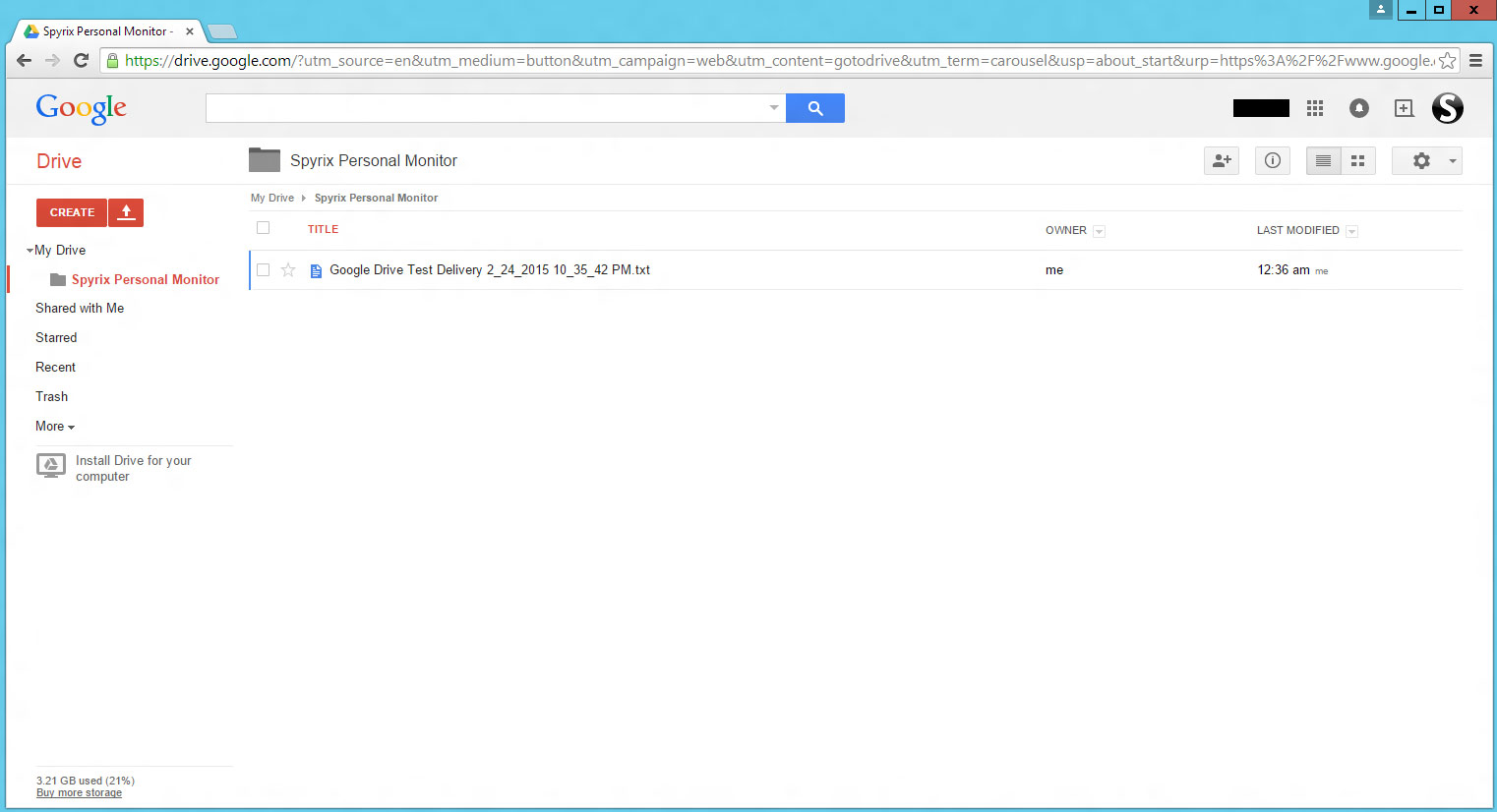Click the text document icon of the file
The width and height of the screenshot is (1497, 812).
tap(316, 270)
